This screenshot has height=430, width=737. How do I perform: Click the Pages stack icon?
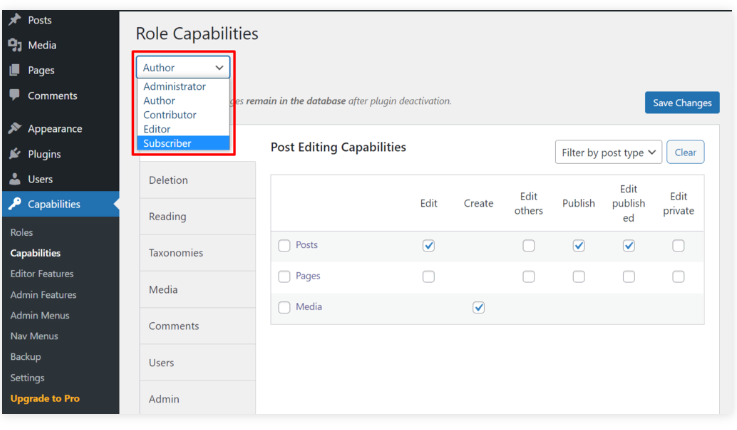click(x=15, y=70)
